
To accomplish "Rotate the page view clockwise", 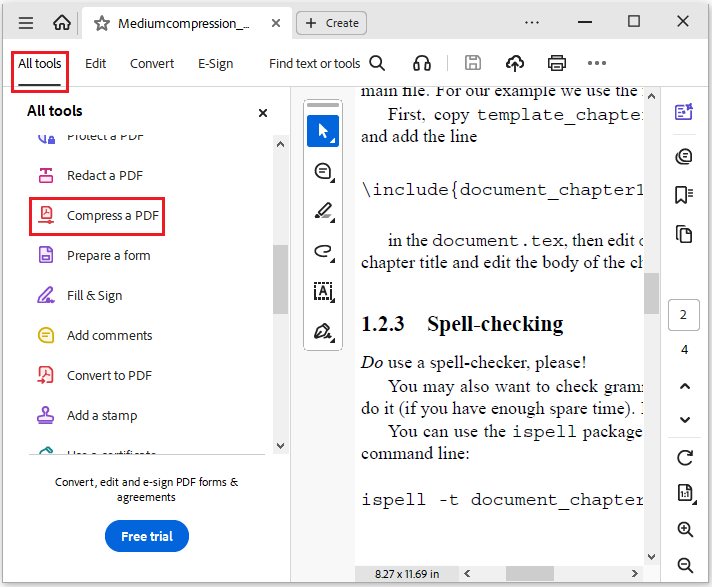I will click(685, 458).
